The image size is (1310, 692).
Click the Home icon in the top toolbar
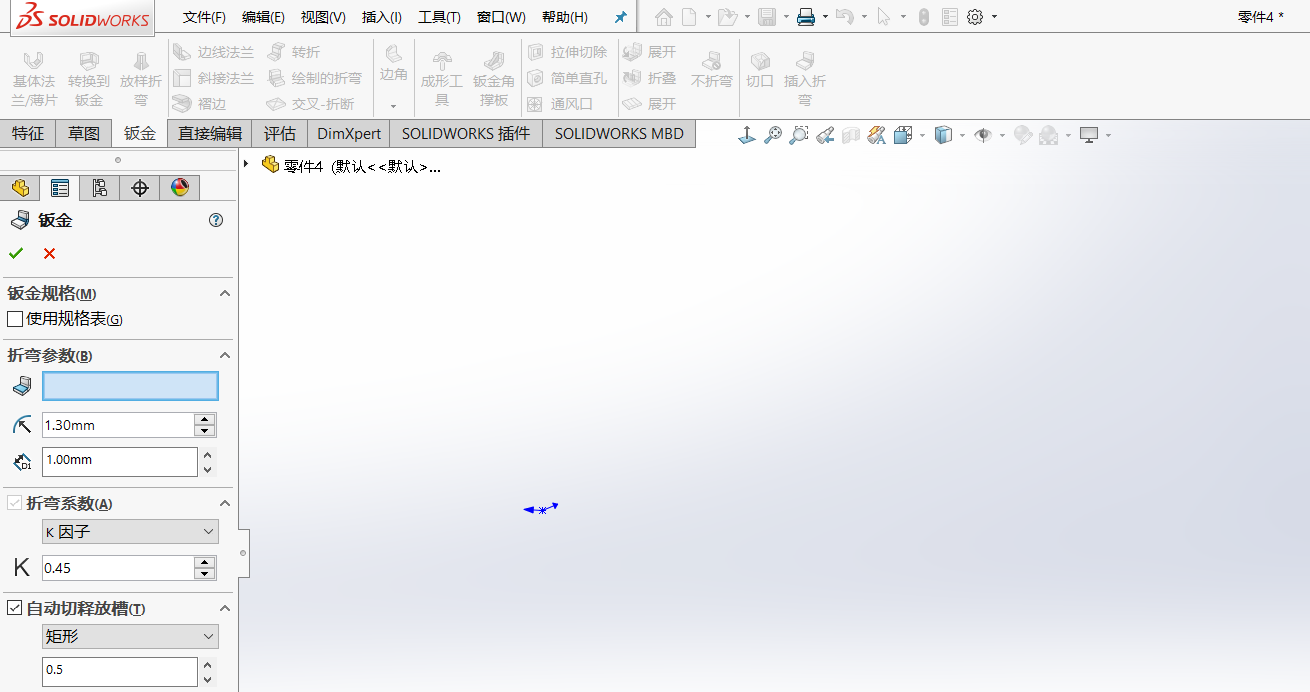pos(664,17)
